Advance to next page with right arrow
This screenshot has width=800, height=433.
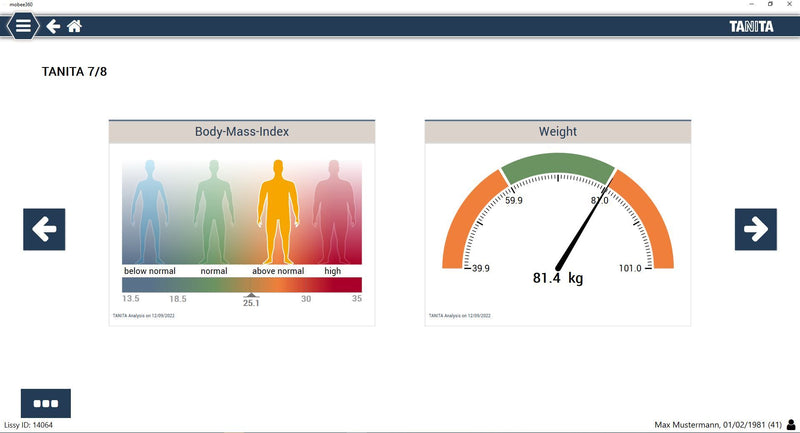click(755, 229)
